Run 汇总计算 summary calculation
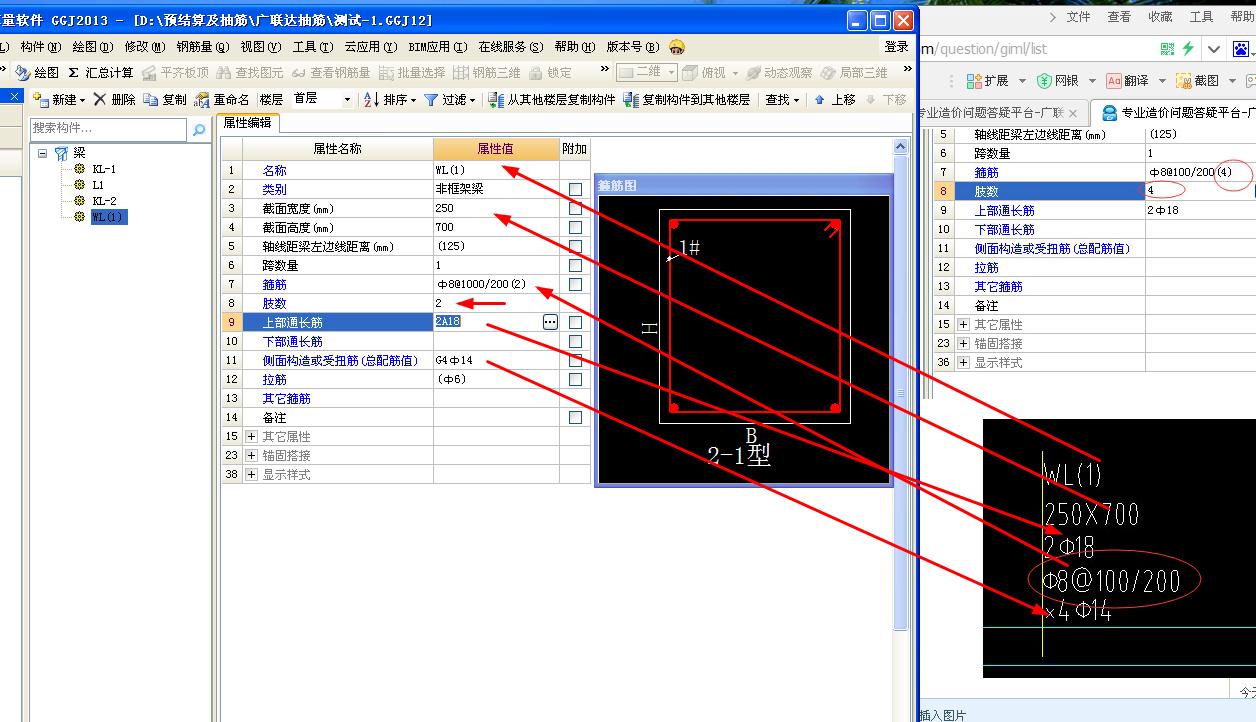Image resolution: width=1256 pixels, height=722 pixels. coord(101,72)
